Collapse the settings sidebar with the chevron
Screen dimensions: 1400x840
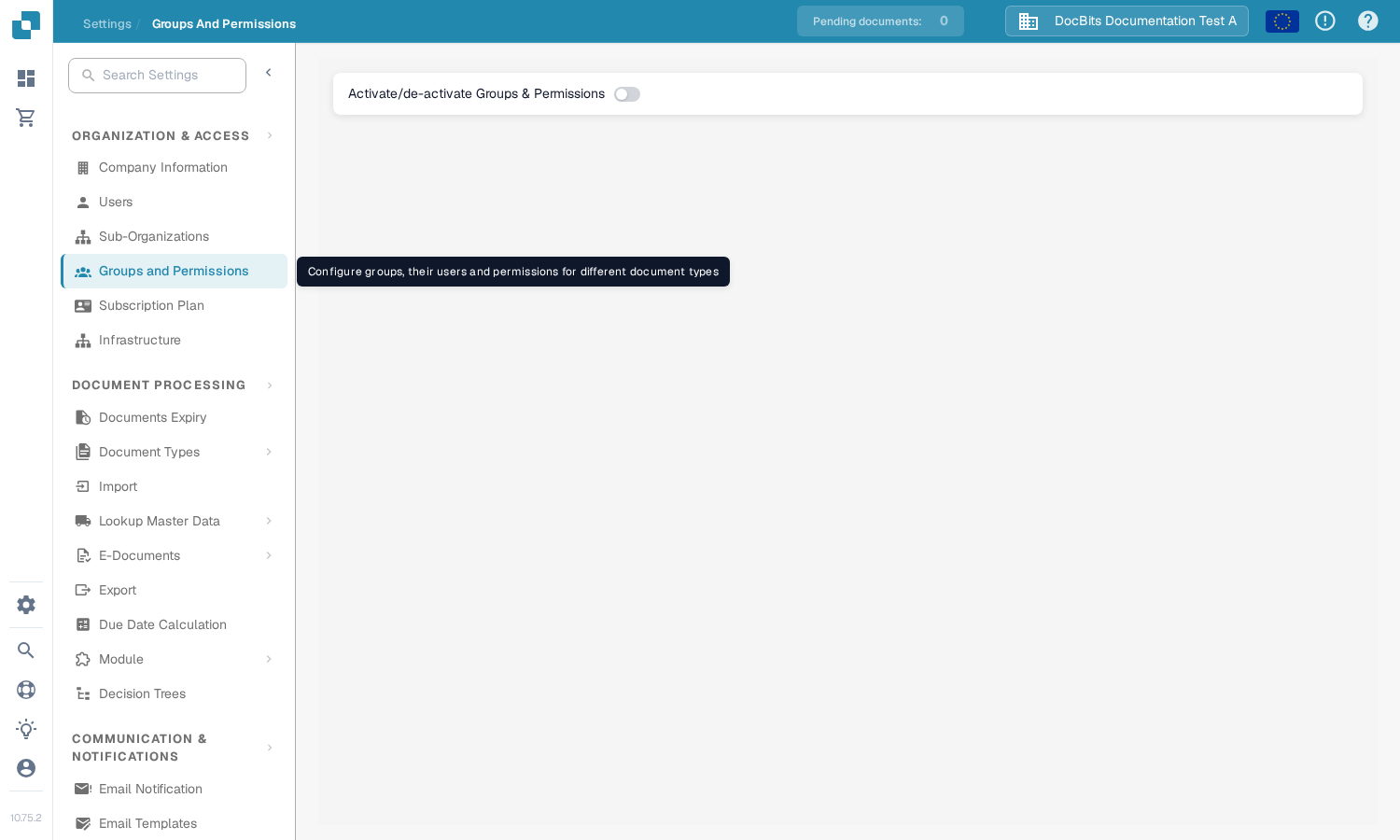pos(269,73)
